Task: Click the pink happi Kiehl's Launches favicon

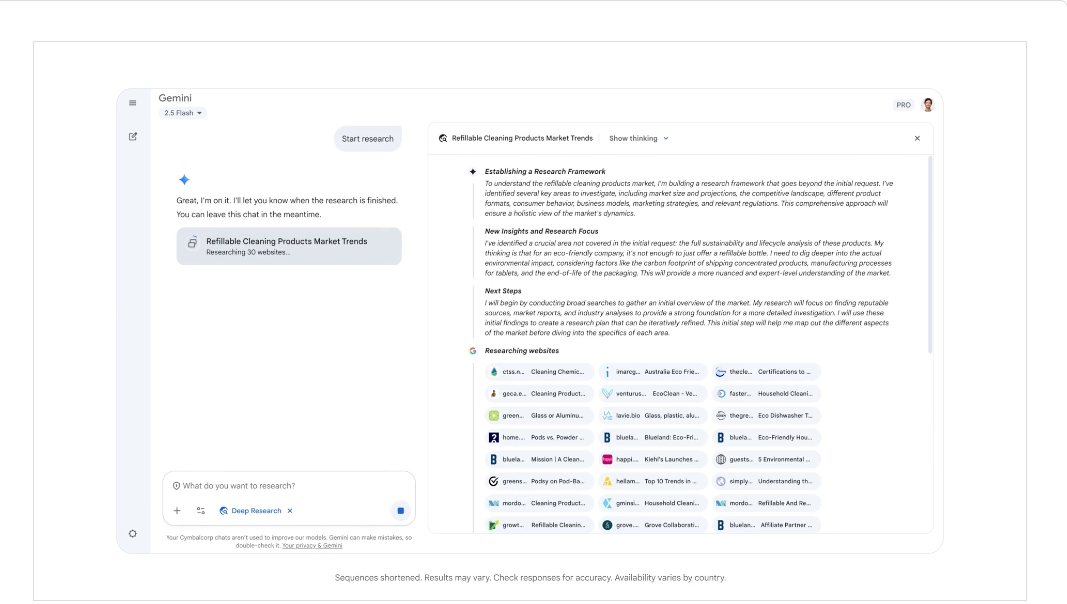Action: click(608, 460)
